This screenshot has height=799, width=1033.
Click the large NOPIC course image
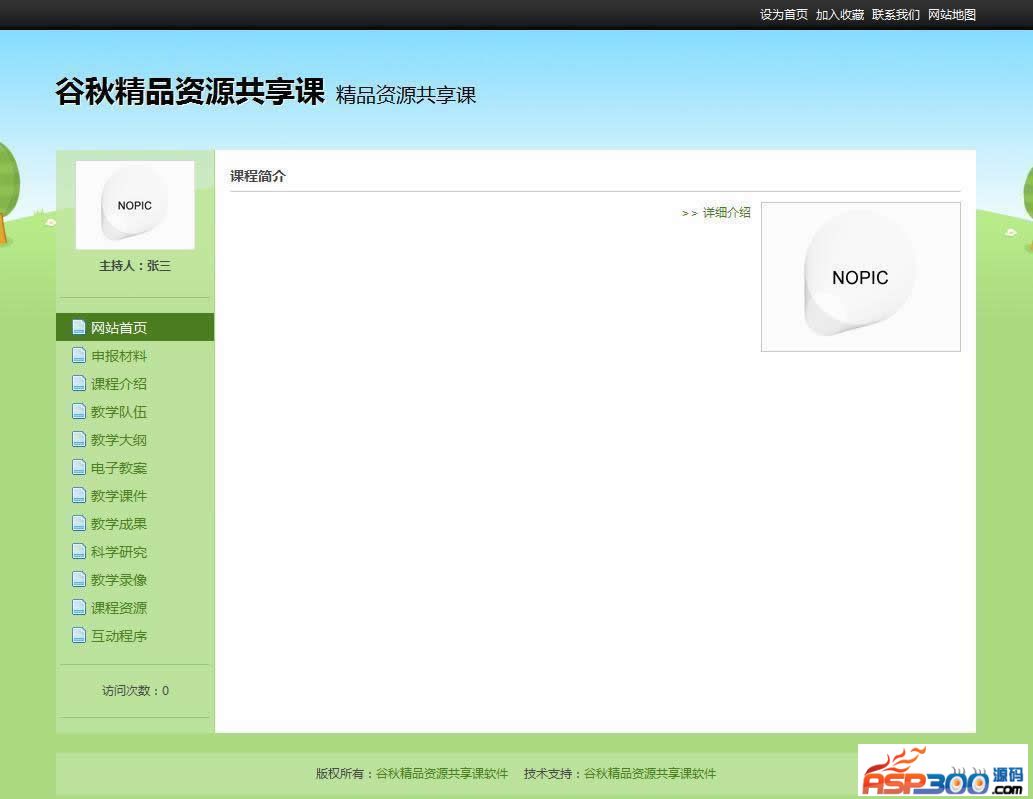point(860,277)
